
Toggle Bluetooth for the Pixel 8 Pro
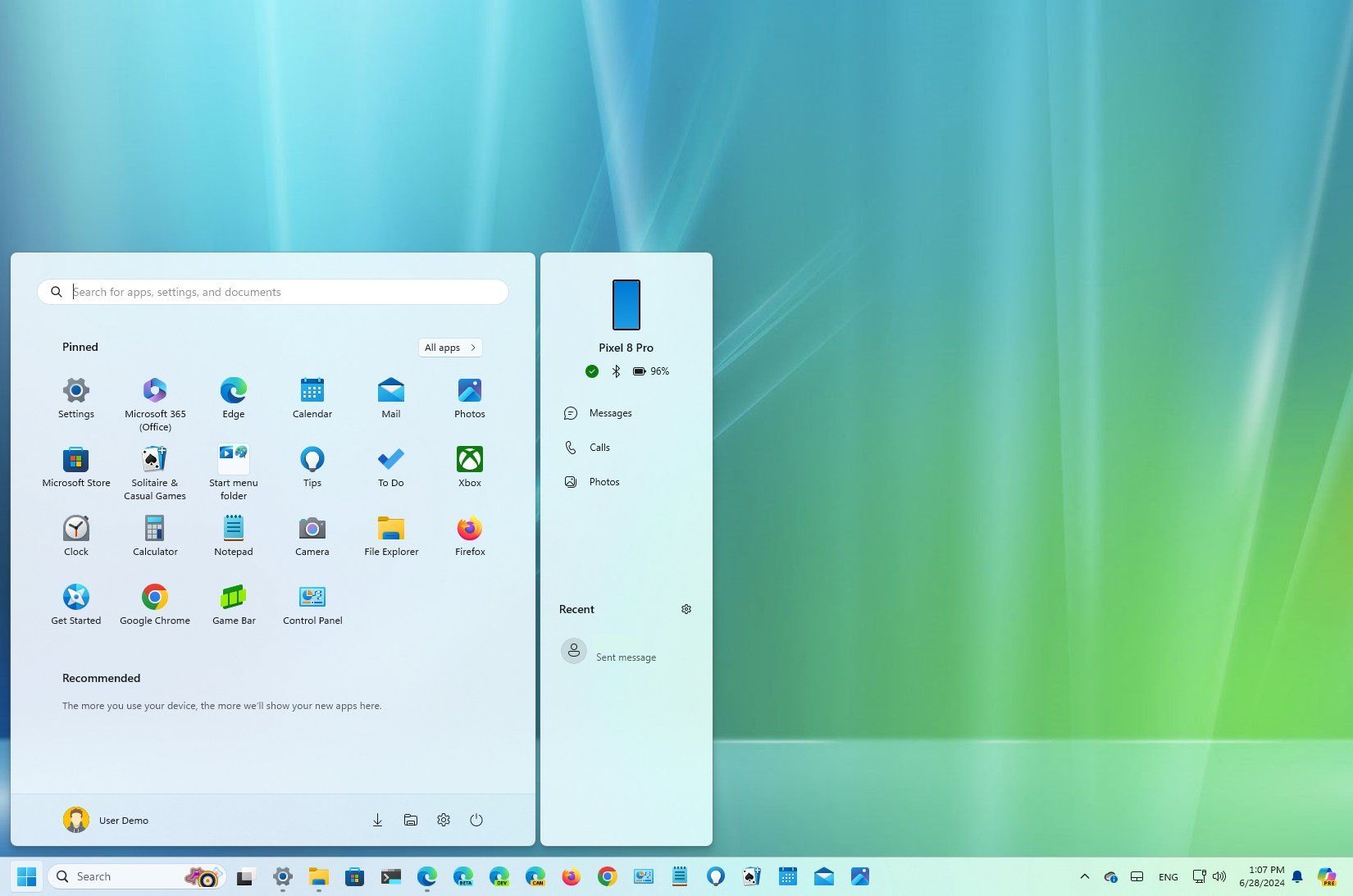616,371
